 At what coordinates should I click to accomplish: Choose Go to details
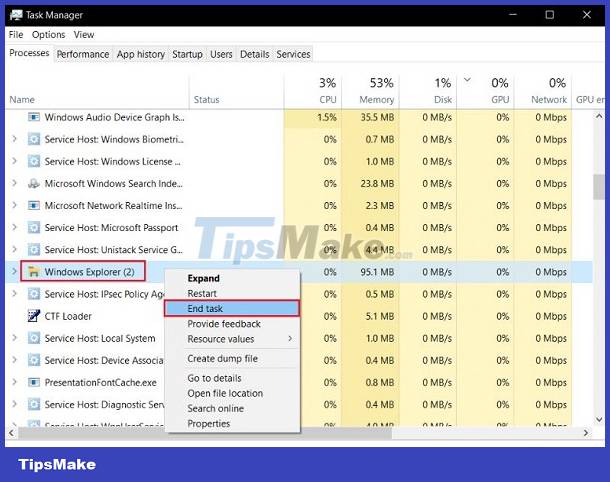point(232,378)
